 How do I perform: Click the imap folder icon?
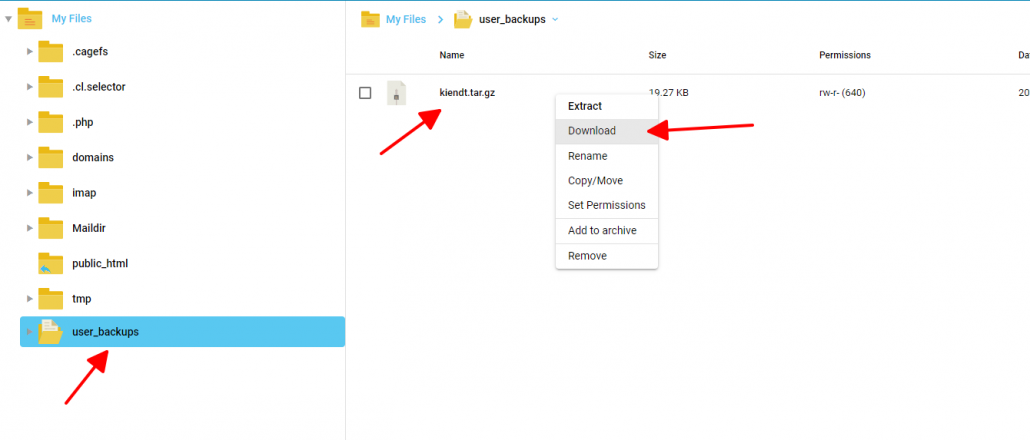pos(51,193)
